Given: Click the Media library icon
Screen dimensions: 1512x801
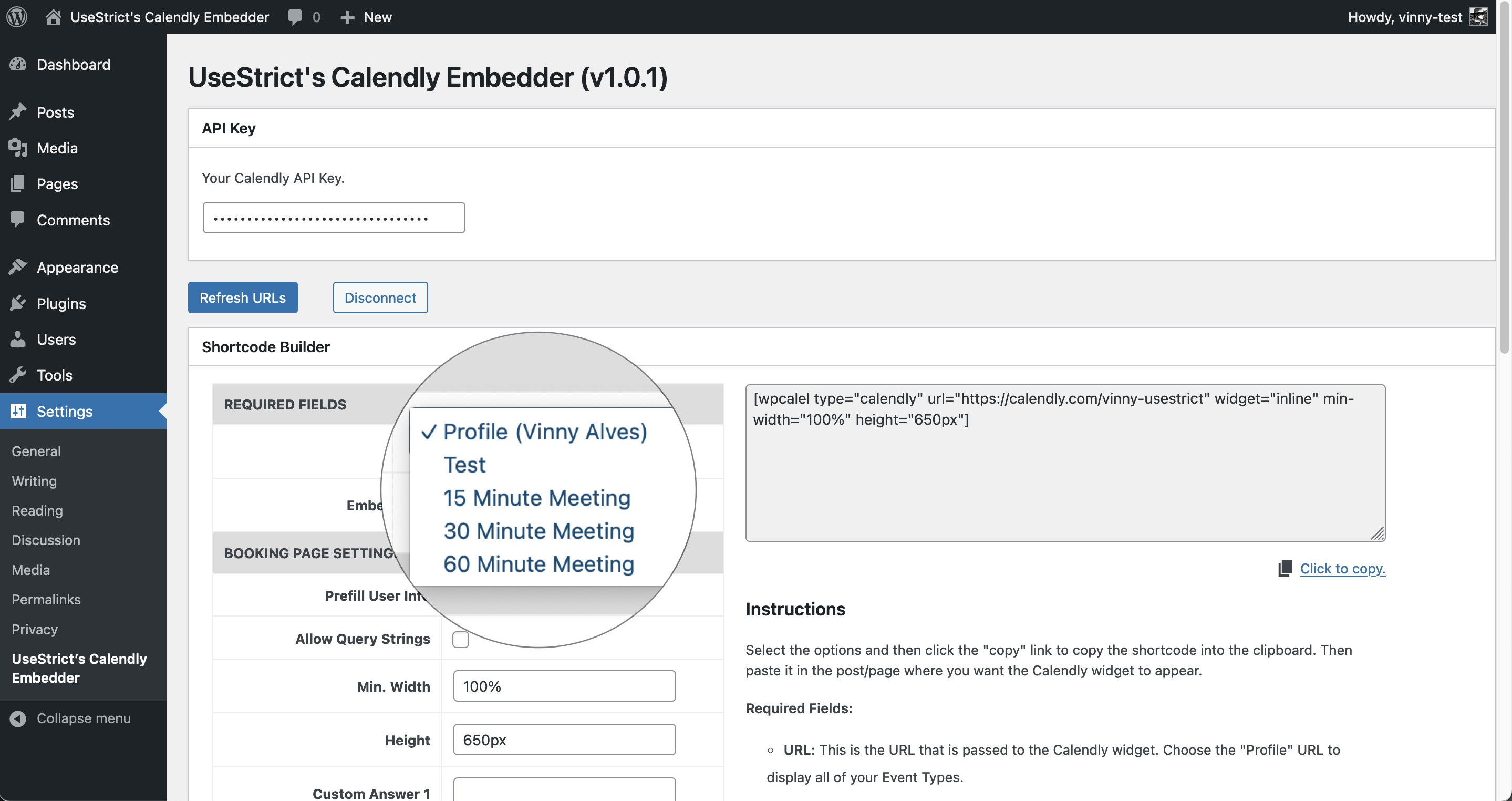Looking at the screenshot, I should coord(18,147).
